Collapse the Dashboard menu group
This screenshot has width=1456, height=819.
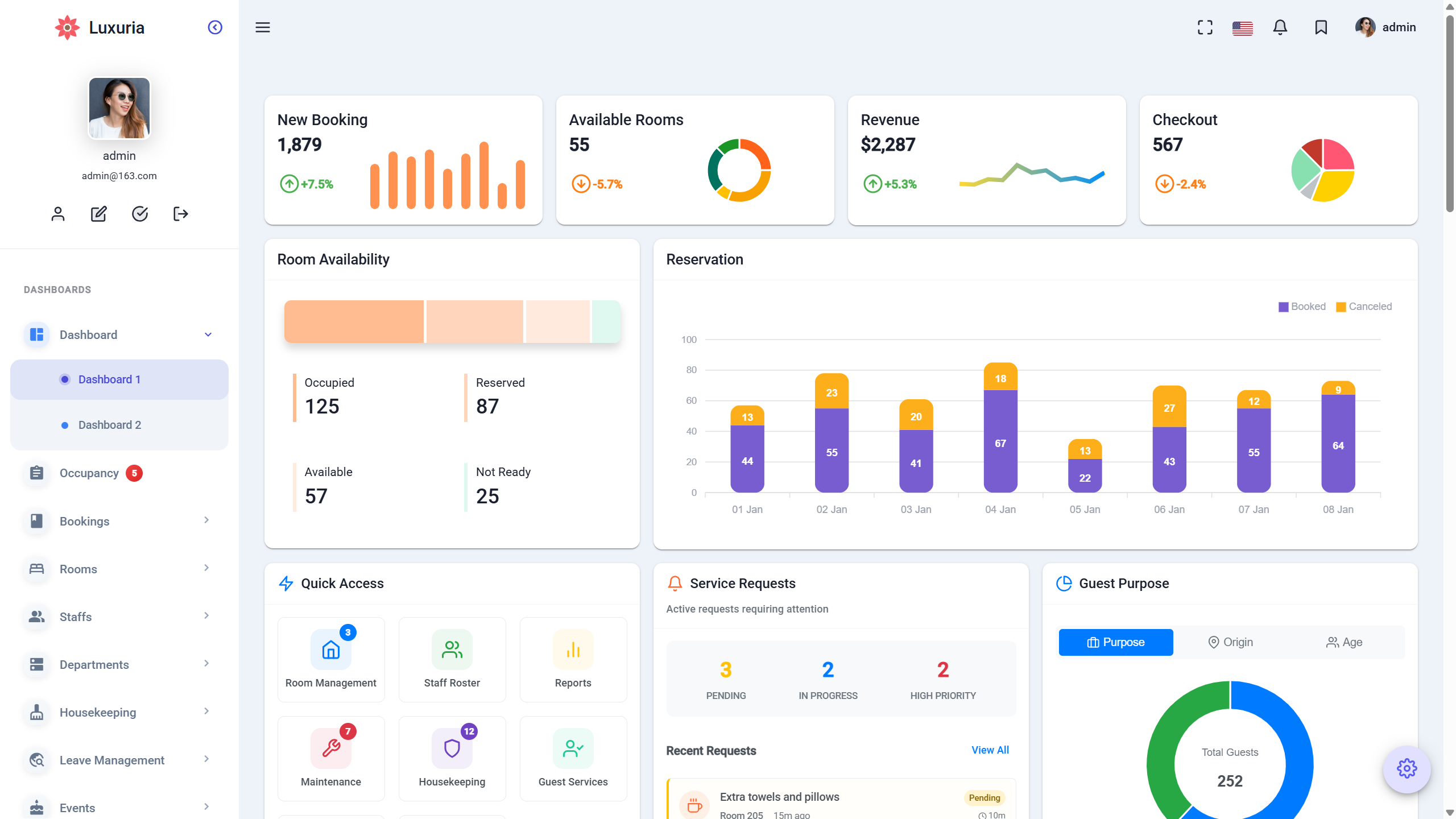point(119,334)
